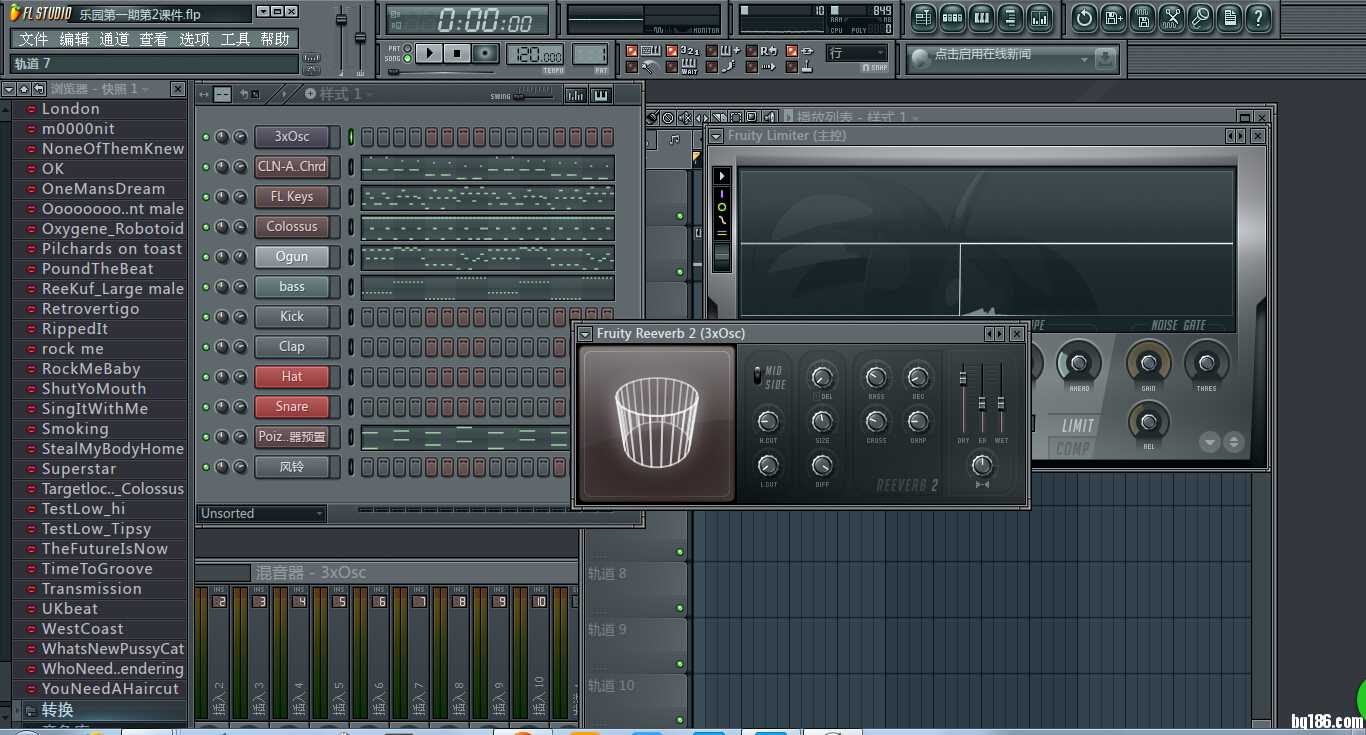This screenshot has width=1366, height=735.
Task: Open the Fruity Reeverb 2 plugin options arrow
Action: (x=585, y=334)
